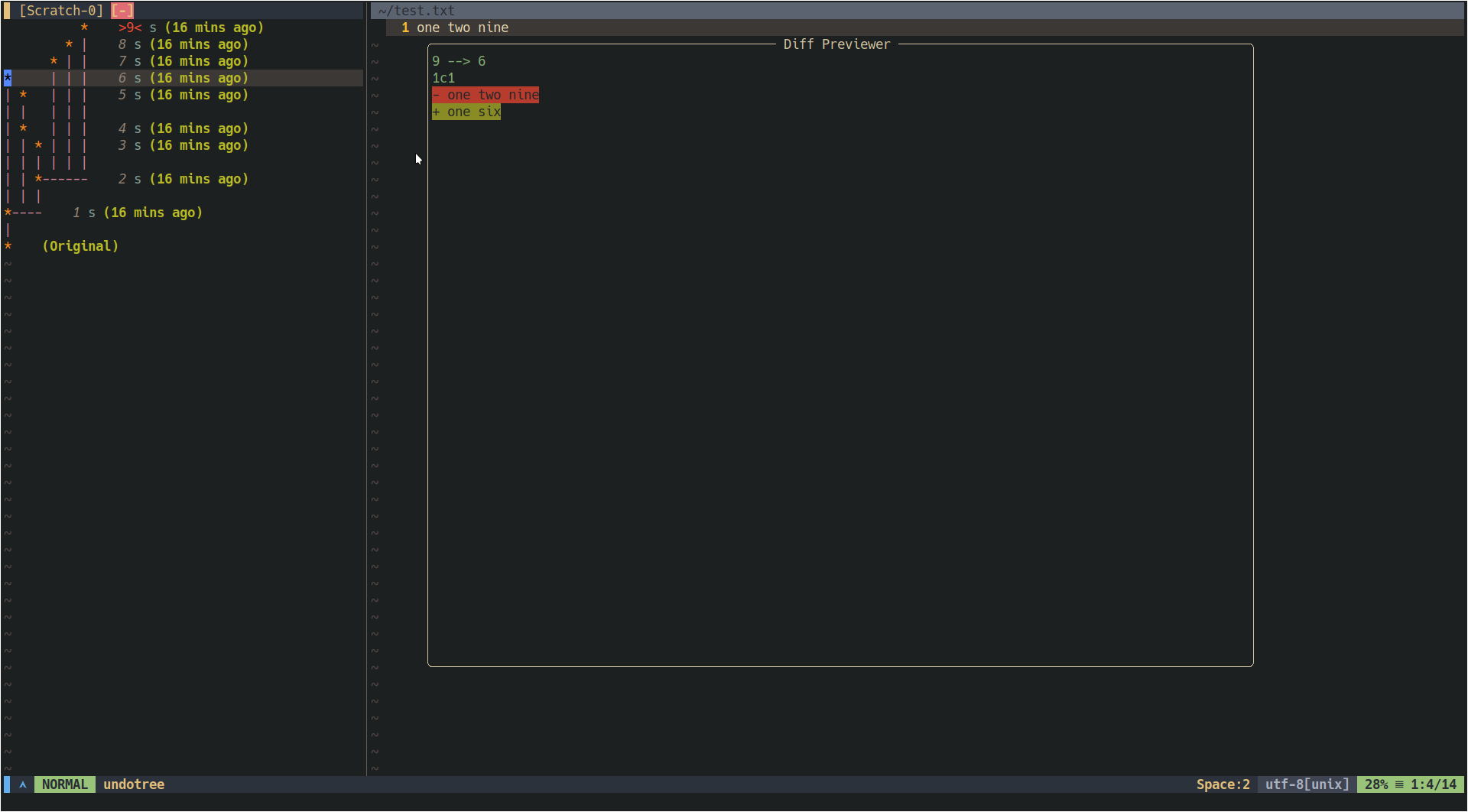The height and width of the screenshot is (812, 1468).
Task: Click the star node beside (Original)
Action: pos(8,246)
